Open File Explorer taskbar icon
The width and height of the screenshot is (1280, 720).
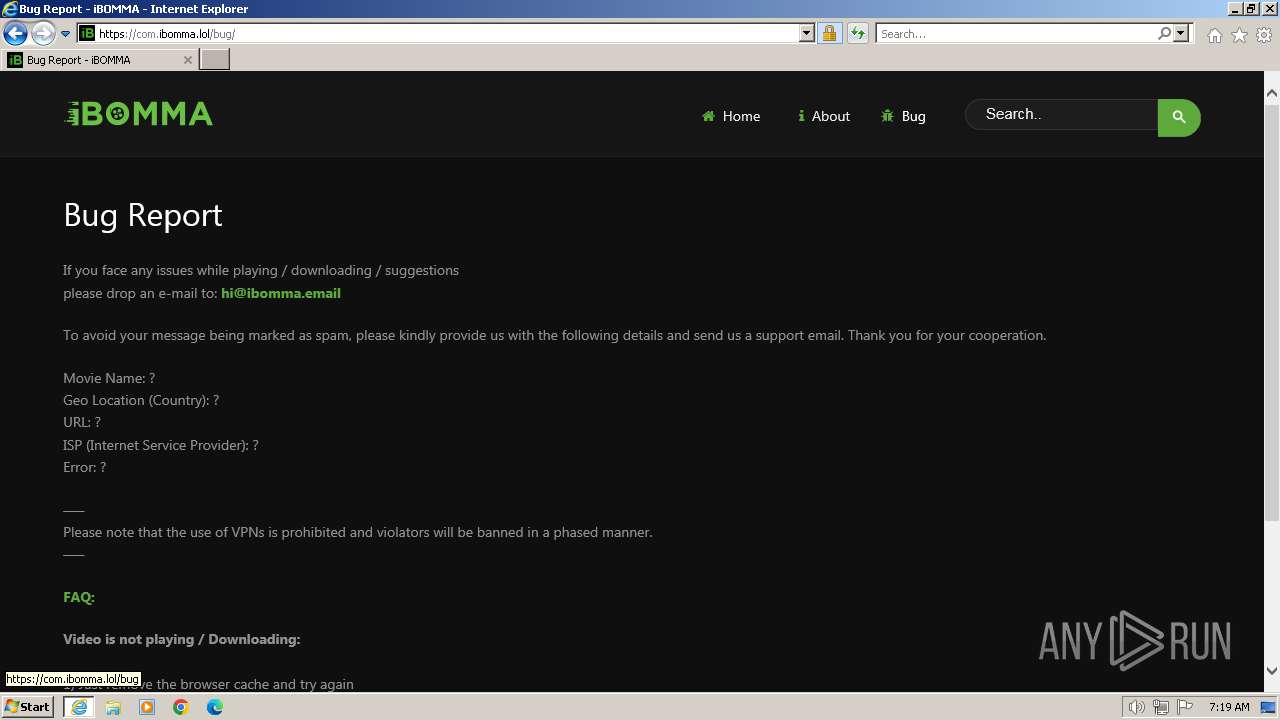point(113,707)
